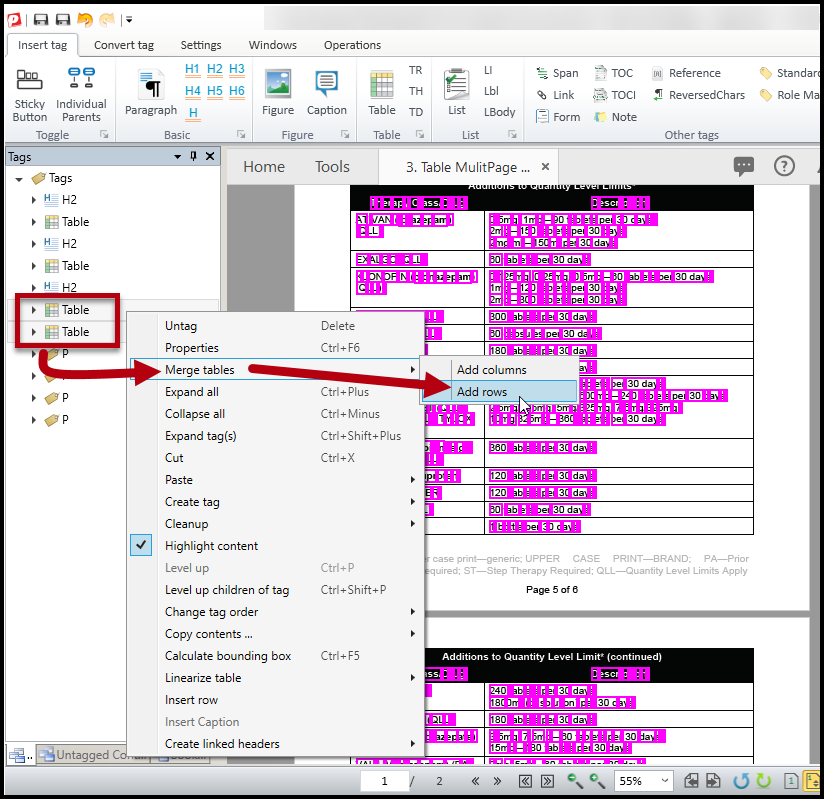Open the help question mark icon
This screenshot has height=799, width=824.
(784, 167)
